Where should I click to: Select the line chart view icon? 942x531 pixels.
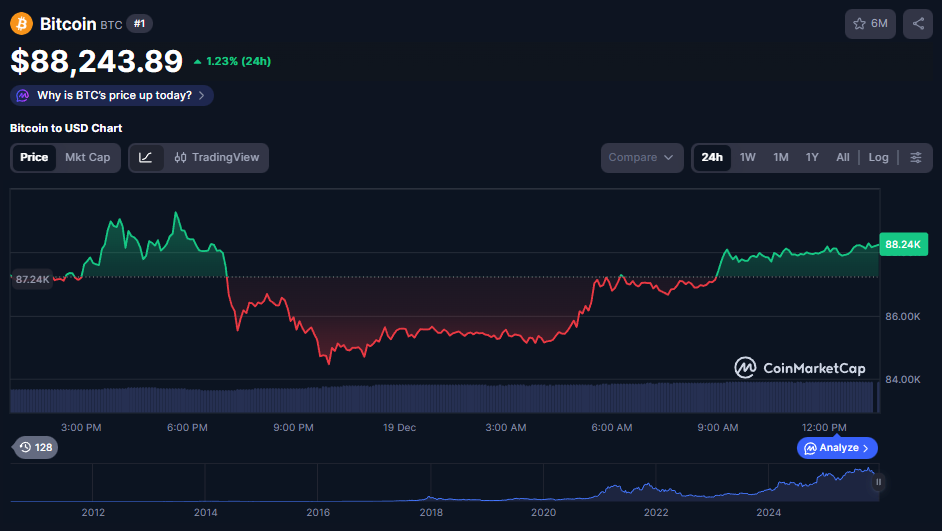click(x=146, y=157)
